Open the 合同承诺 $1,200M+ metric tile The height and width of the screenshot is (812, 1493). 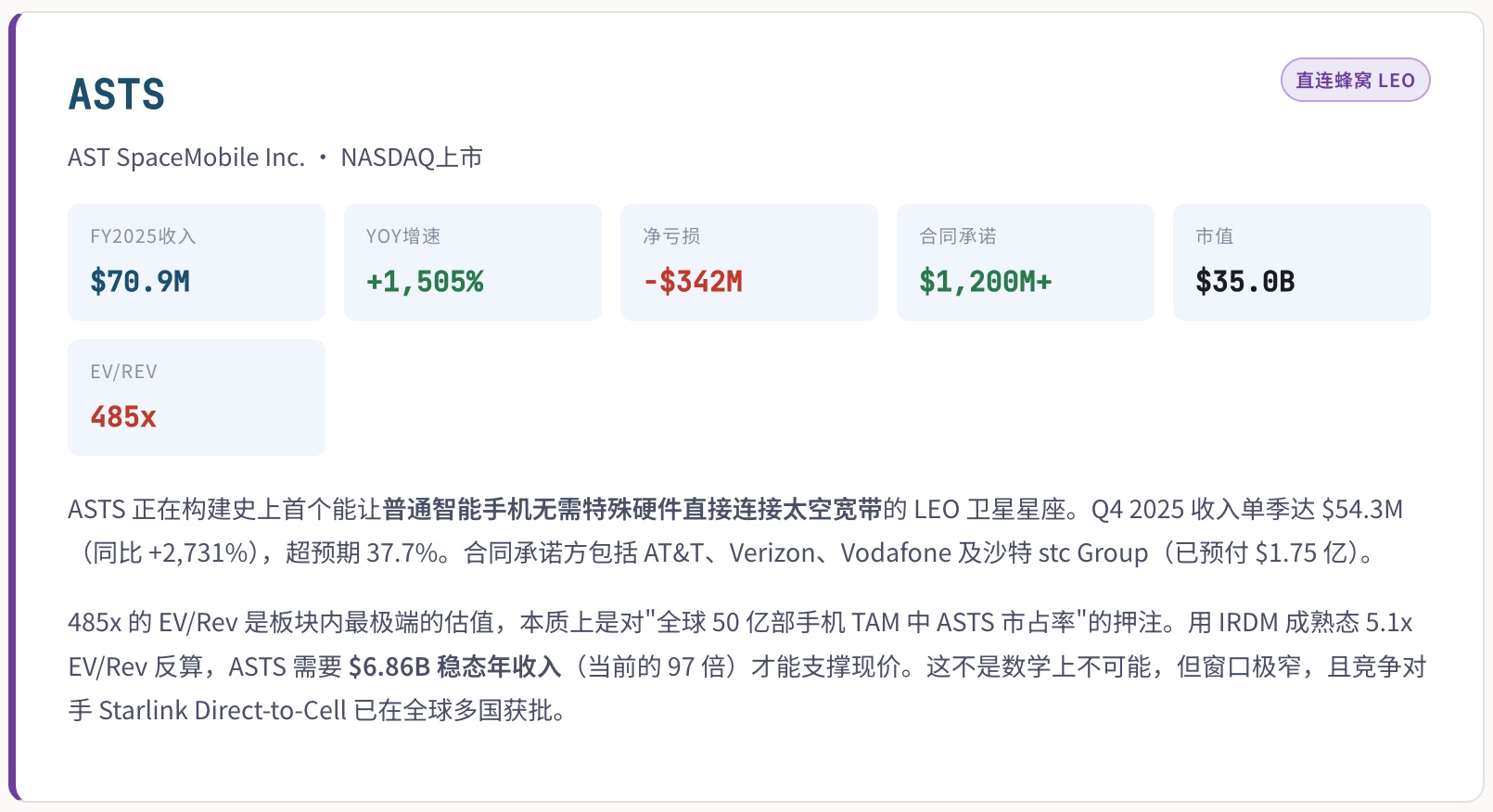click(1026, 262)
